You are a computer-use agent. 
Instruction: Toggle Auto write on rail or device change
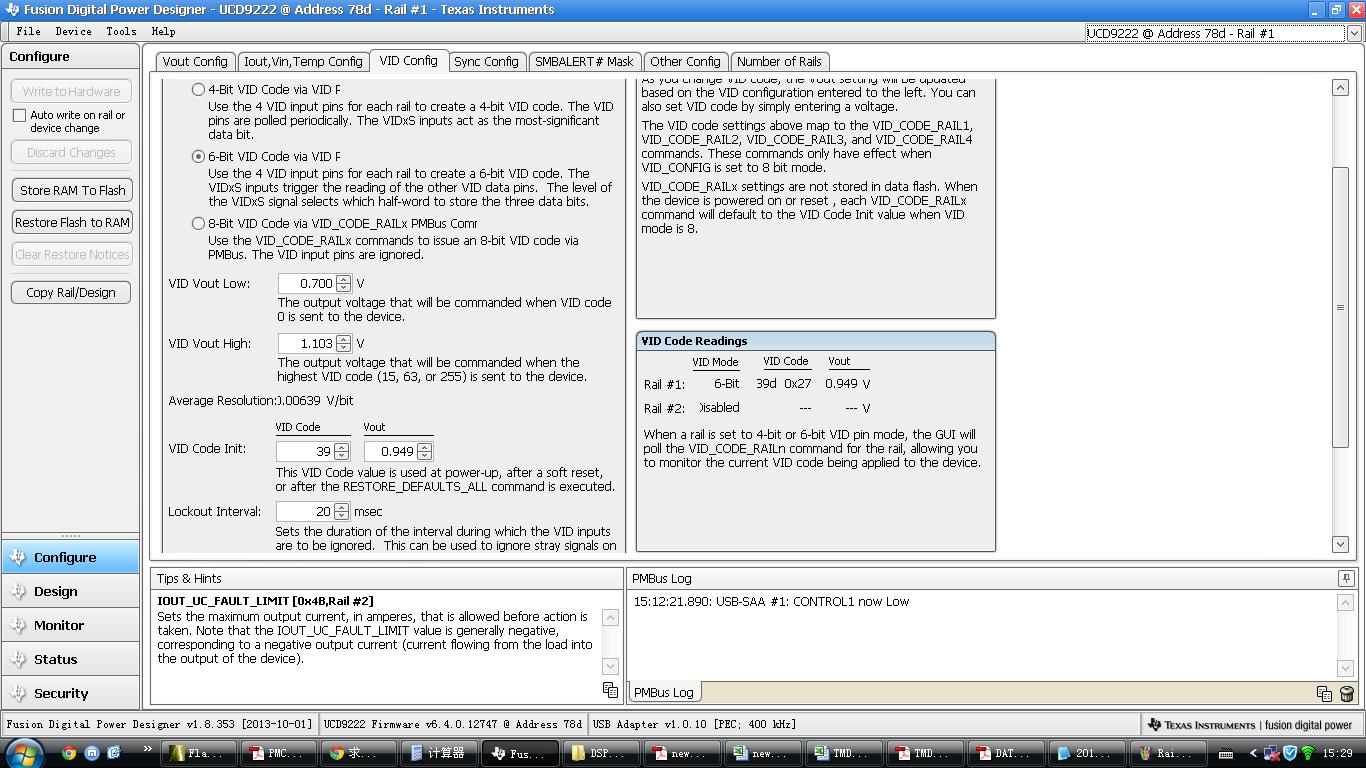coord(19,116)
